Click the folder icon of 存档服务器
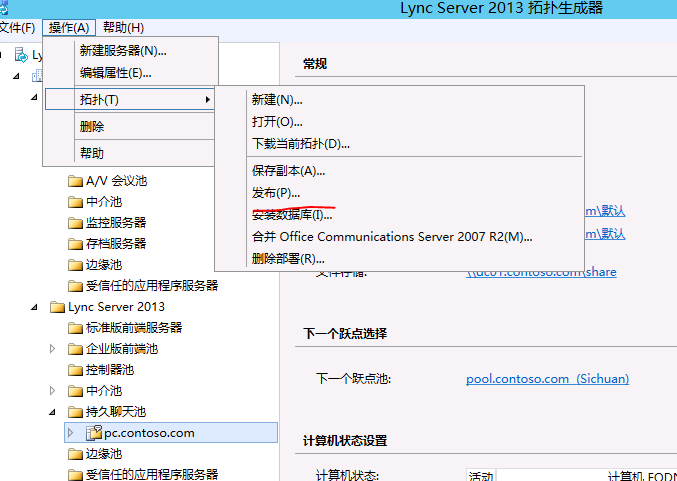This screenshot has height=481, width=677. (x=75, y=244)
